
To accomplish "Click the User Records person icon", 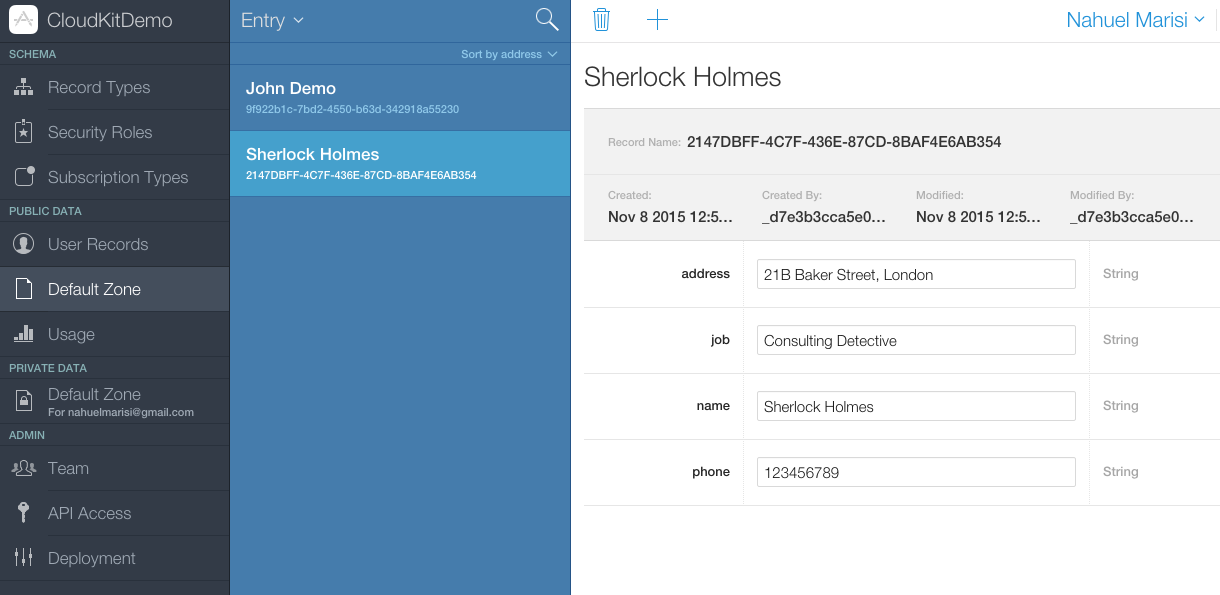I will pyautogui.click(x=24, y=244).
